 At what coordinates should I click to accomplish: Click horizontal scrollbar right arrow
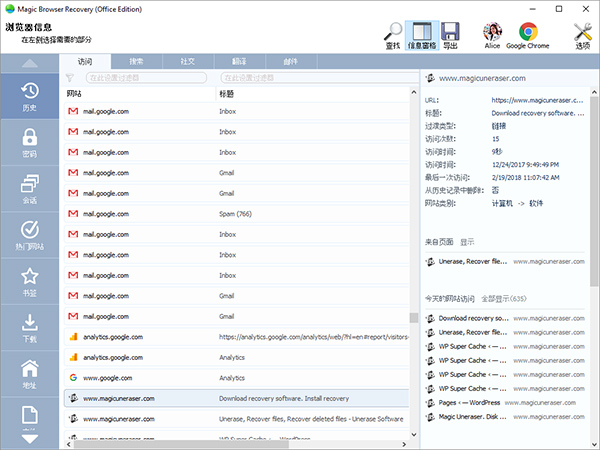[x=404, y=444]
